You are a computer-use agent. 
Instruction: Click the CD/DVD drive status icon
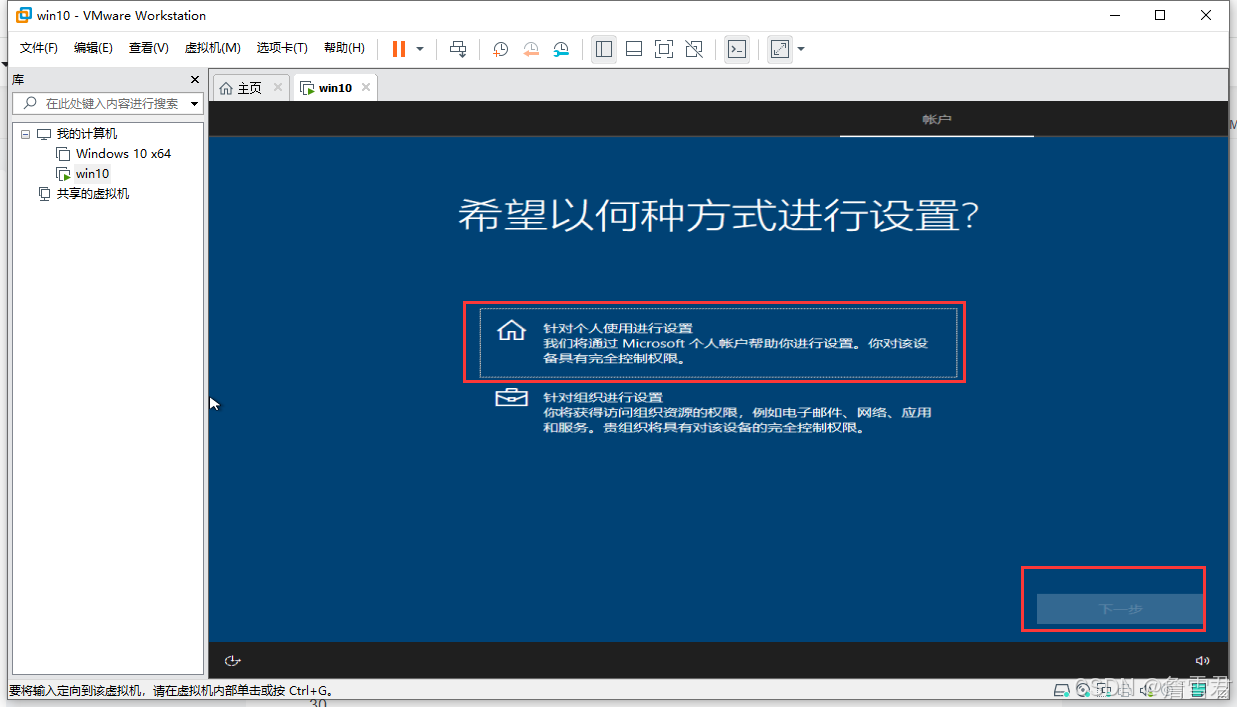(1084, 690)
